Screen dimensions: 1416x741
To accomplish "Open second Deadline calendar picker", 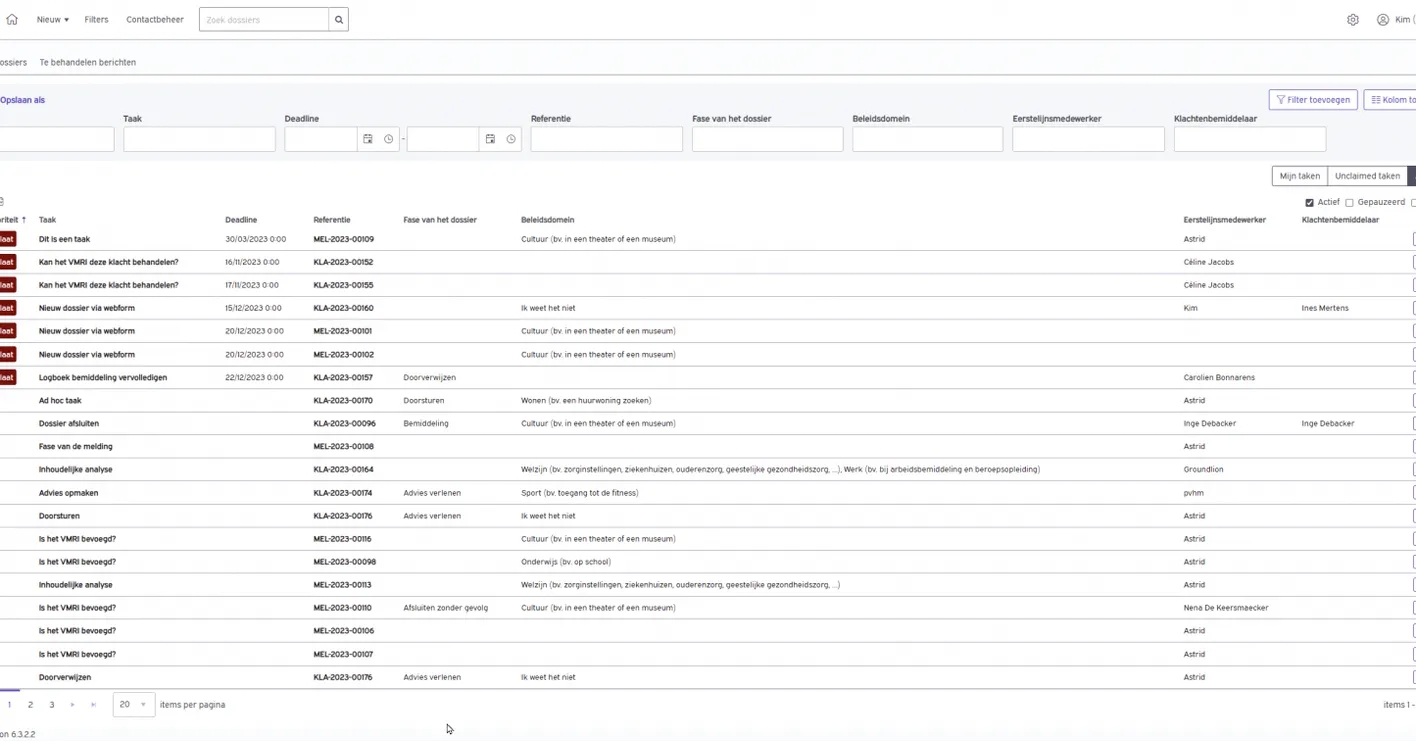I will click(490, 139).
